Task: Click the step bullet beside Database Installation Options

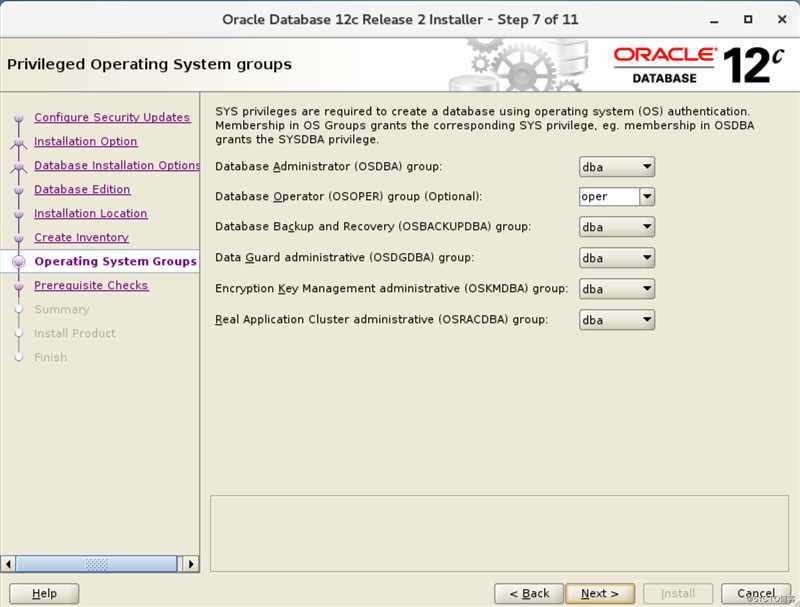Action: click(19, 166)
